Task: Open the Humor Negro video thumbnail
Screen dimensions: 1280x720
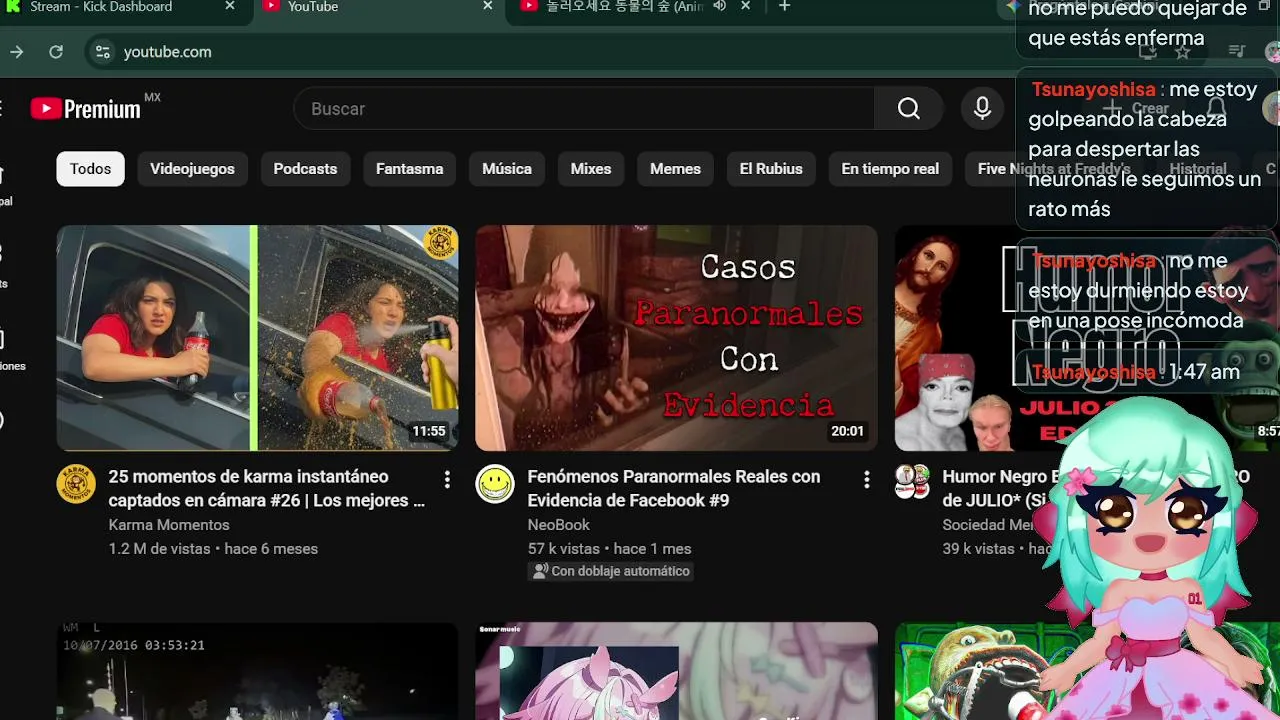Action: pyautogui.click(x=1087, y=338)
